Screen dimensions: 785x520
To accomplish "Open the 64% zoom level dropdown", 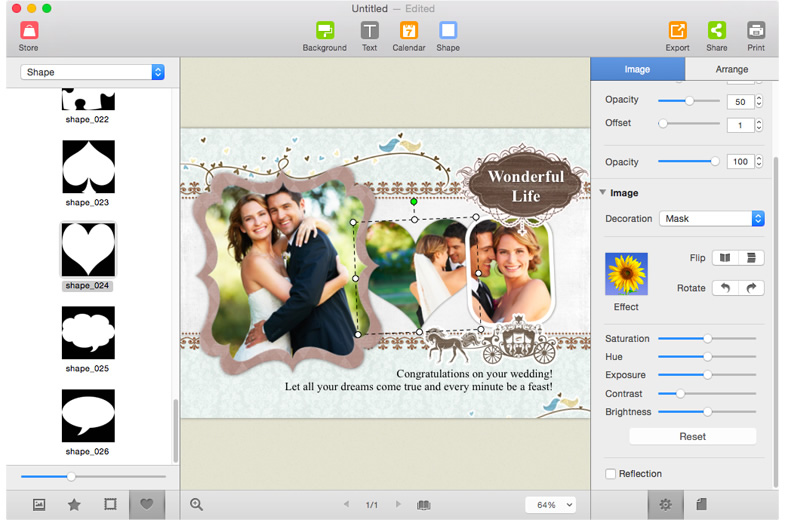I will (x=550, y=505).
